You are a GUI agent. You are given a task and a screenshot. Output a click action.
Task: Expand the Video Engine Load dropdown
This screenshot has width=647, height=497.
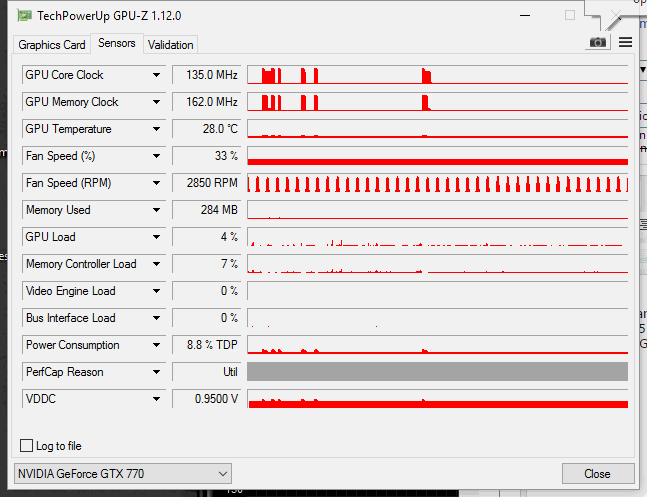(156, 291)
